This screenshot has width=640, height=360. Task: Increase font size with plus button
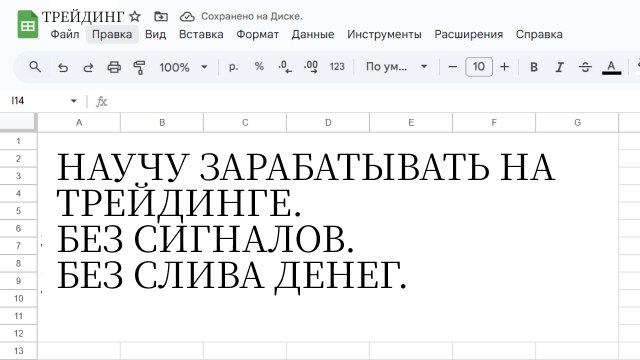504,67
